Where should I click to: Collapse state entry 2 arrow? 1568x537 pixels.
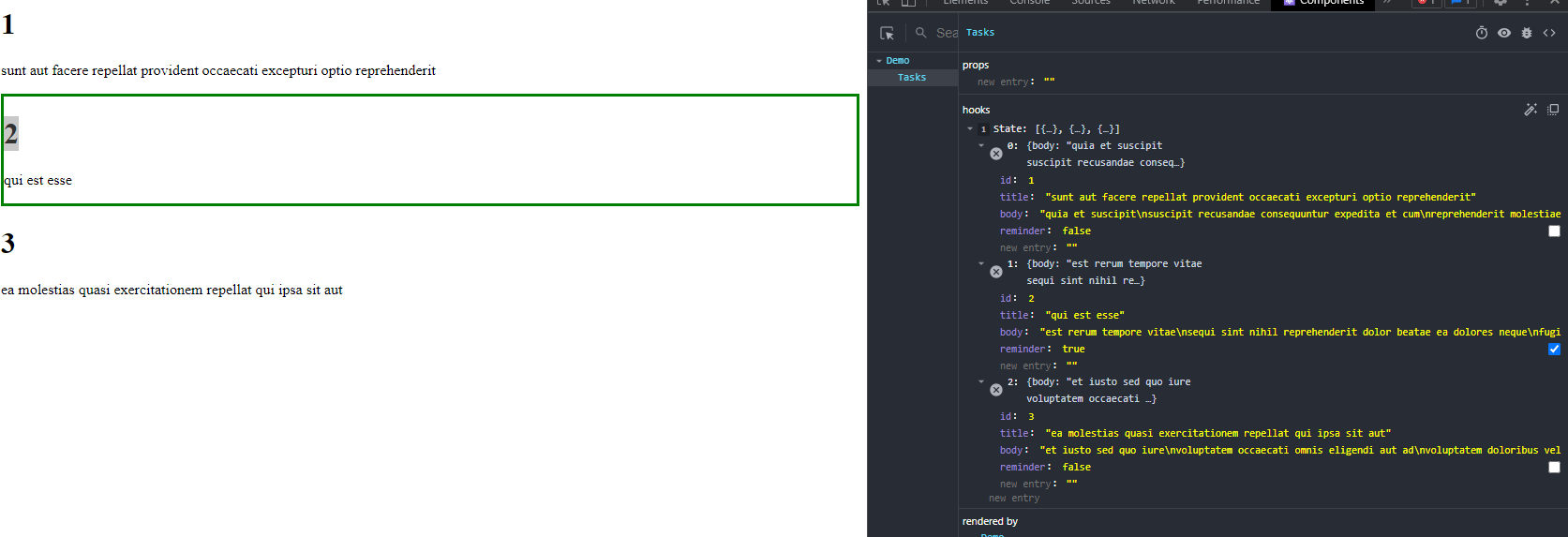click(x=981, y=381)
